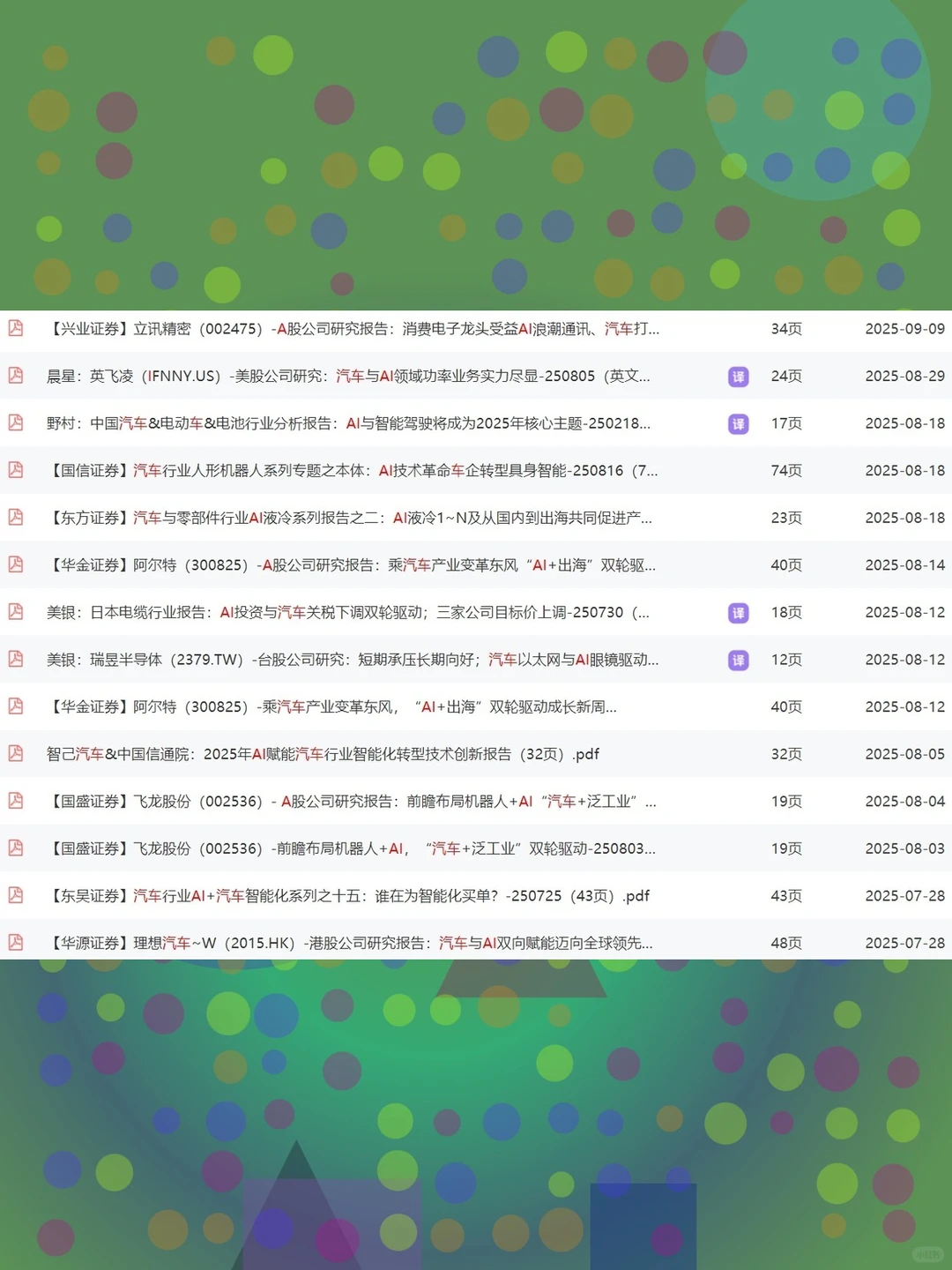
Task: Open the PDF icon beside the 美银 日本电缆 report
Action: click(16, 612)
